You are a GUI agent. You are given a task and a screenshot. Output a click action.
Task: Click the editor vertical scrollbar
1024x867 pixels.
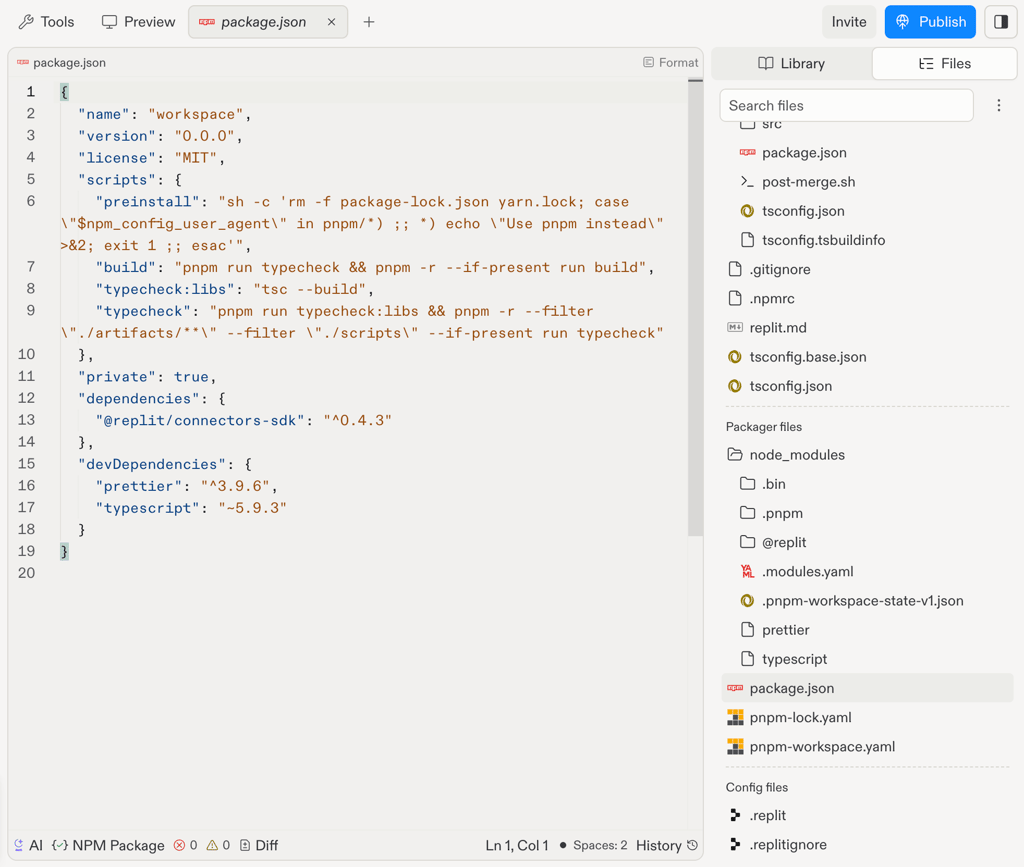(x=696, y=307)
